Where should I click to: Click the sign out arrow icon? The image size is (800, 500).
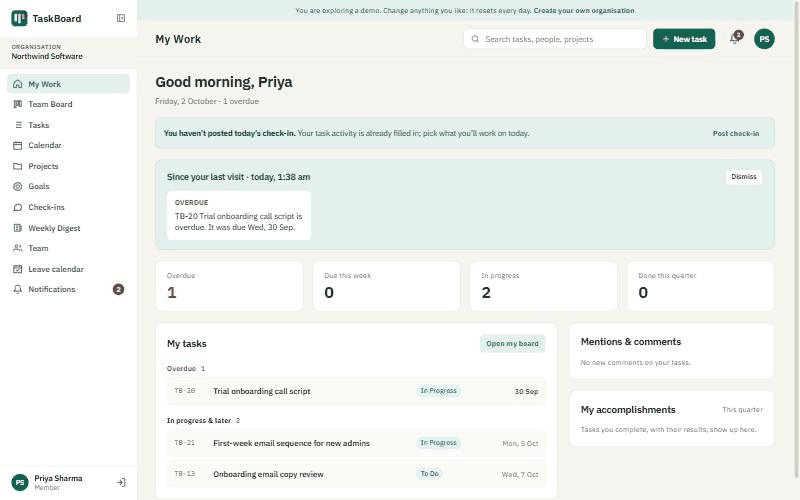pos(121,483)
